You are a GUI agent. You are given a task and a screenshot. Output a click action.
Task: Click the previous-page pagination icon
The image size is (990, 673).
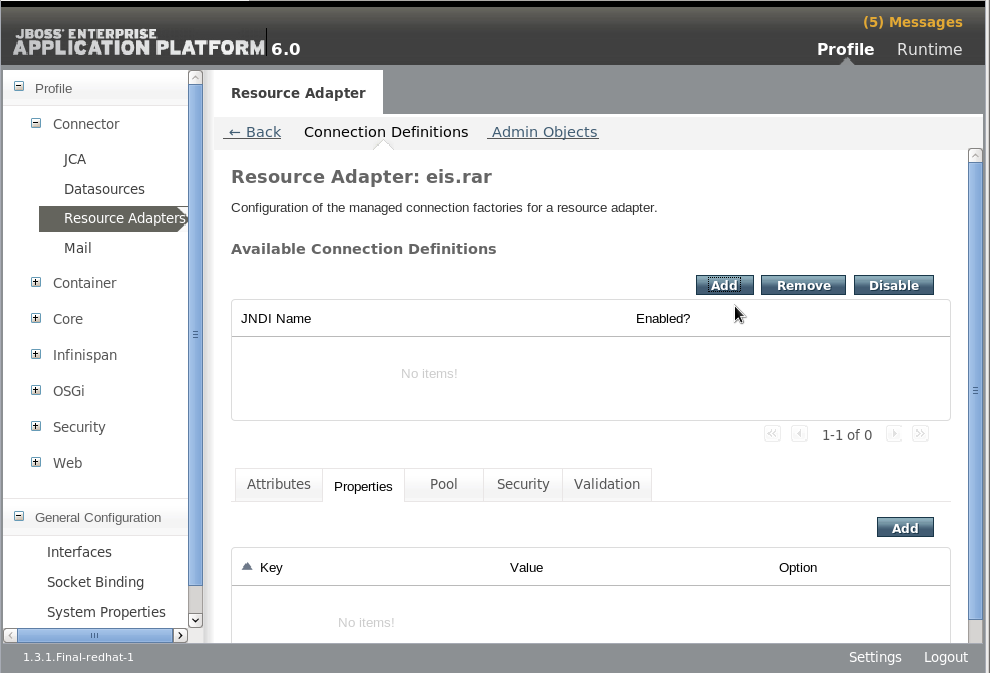[798, 433]
